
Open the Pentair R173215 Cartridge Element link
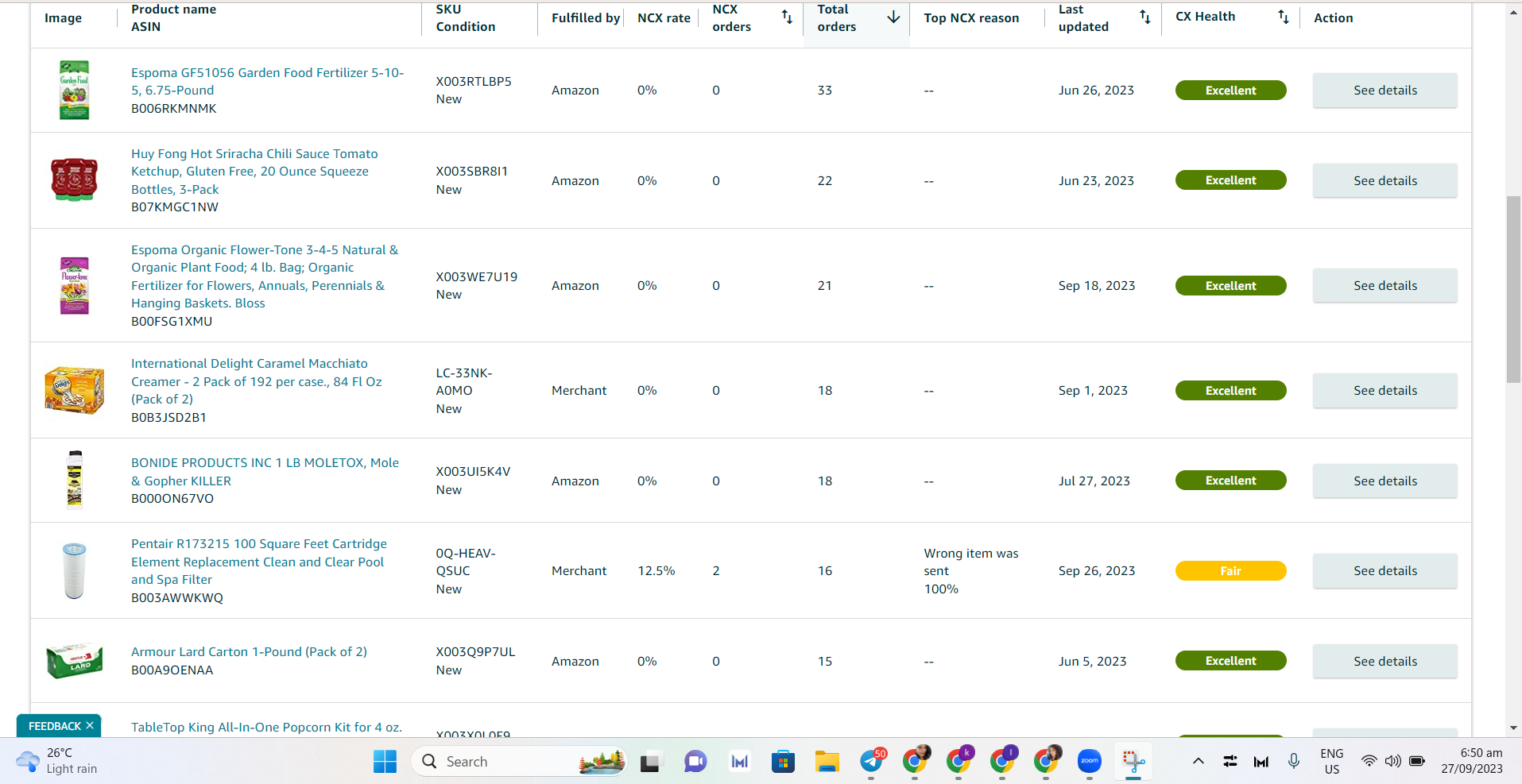(259, 562)
